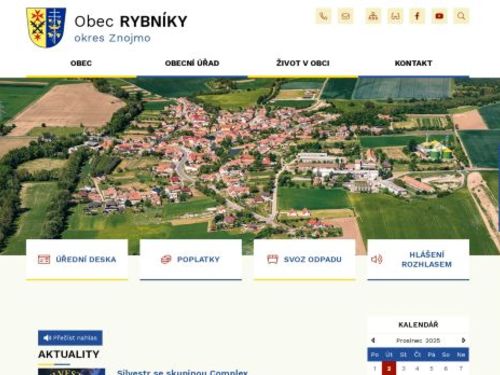
Task: Click the accessibility declaration icon
Action: tap(395, 16)
